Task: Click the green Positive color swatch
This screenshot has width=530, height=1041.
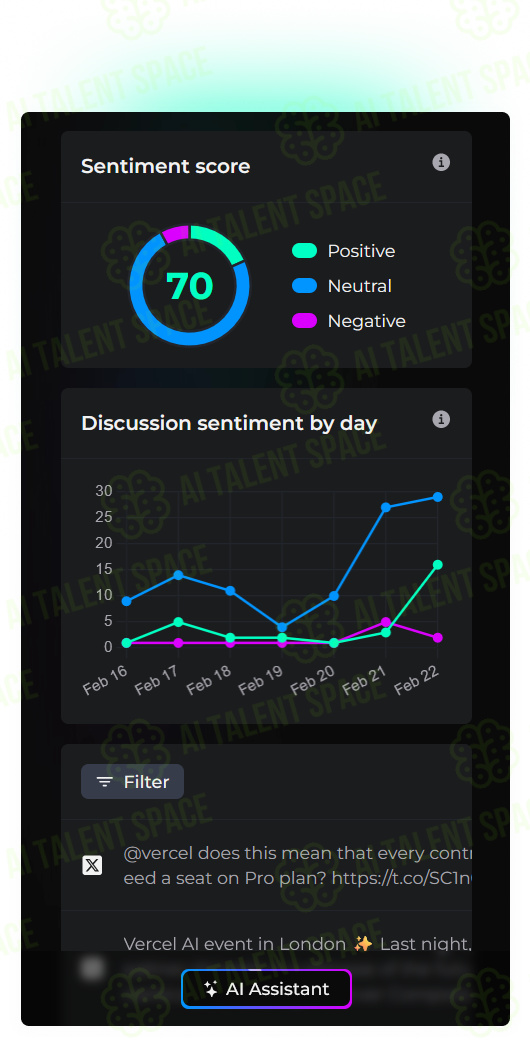Action: [304, 251]
